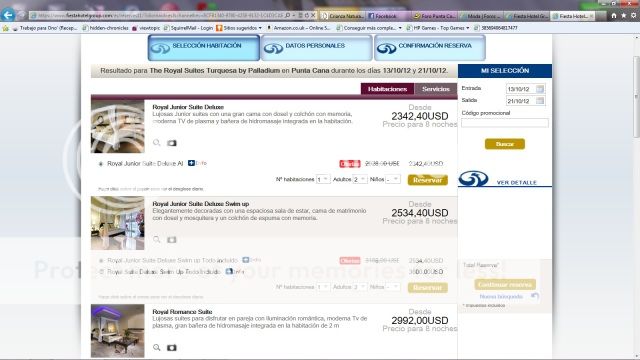Click the browser home icon

click(614, 16)
